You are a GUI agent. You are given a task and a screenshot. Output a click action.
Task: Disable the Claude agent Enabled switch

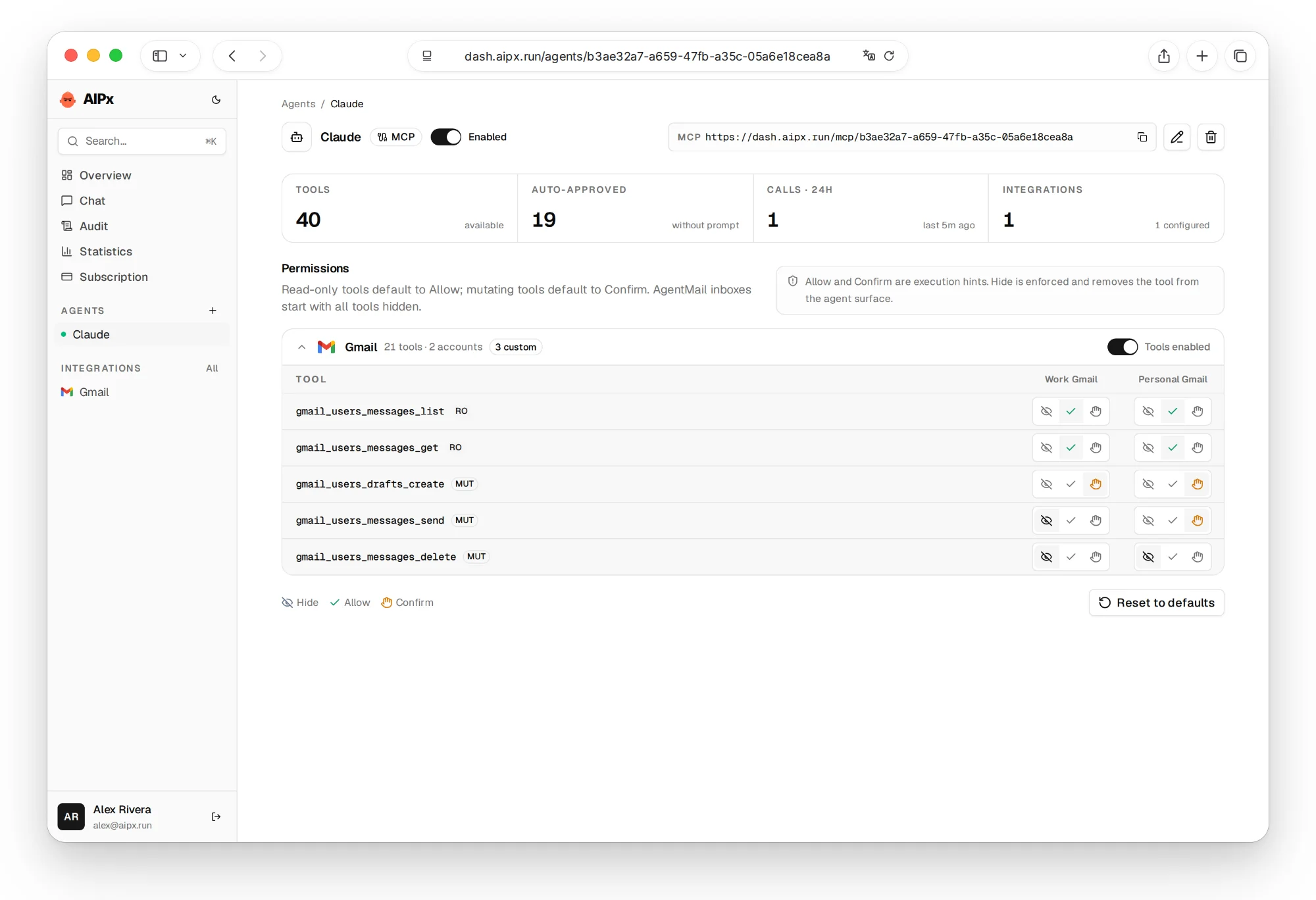point(446,137)
